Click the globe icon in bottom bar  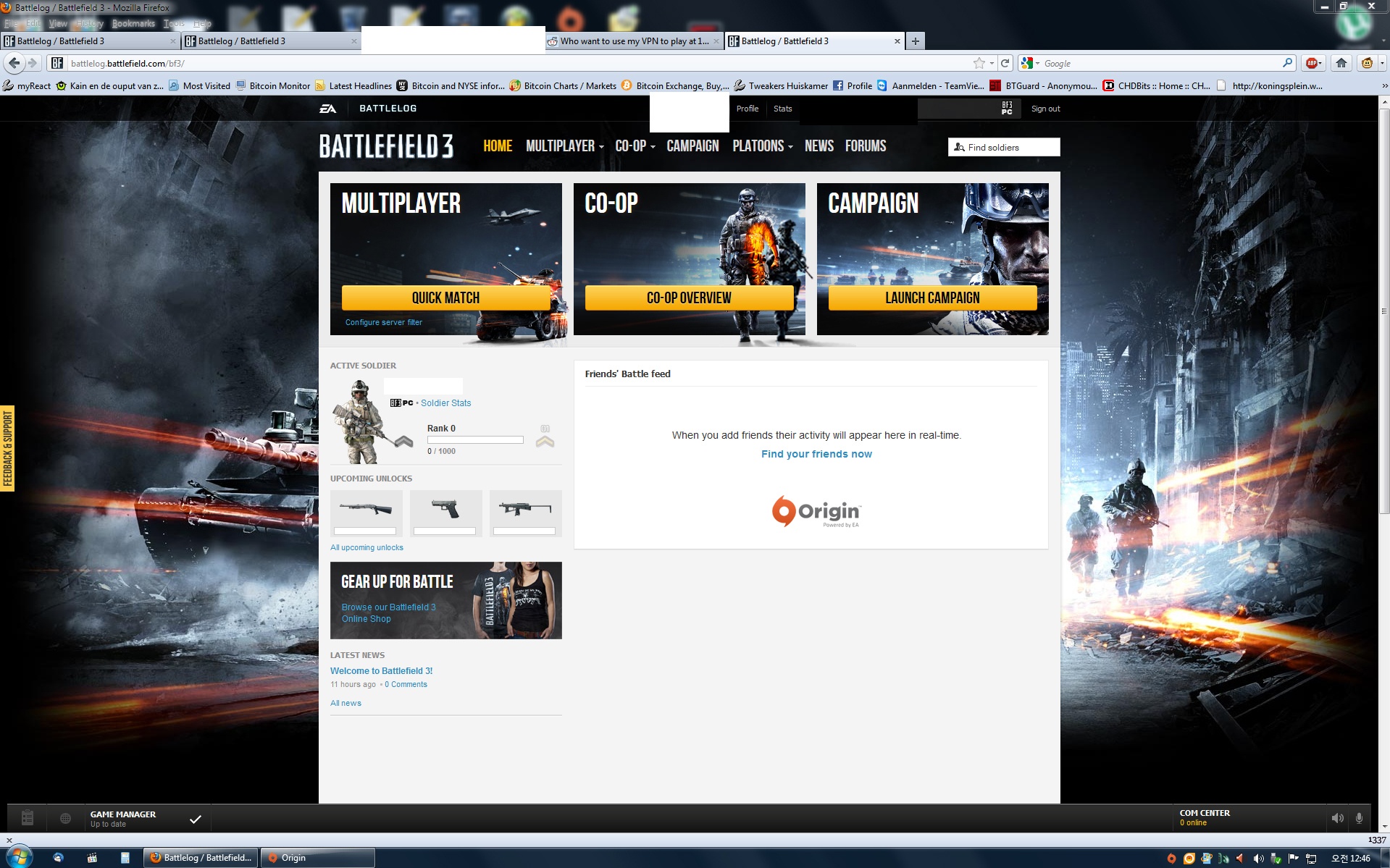click(65, 818)
